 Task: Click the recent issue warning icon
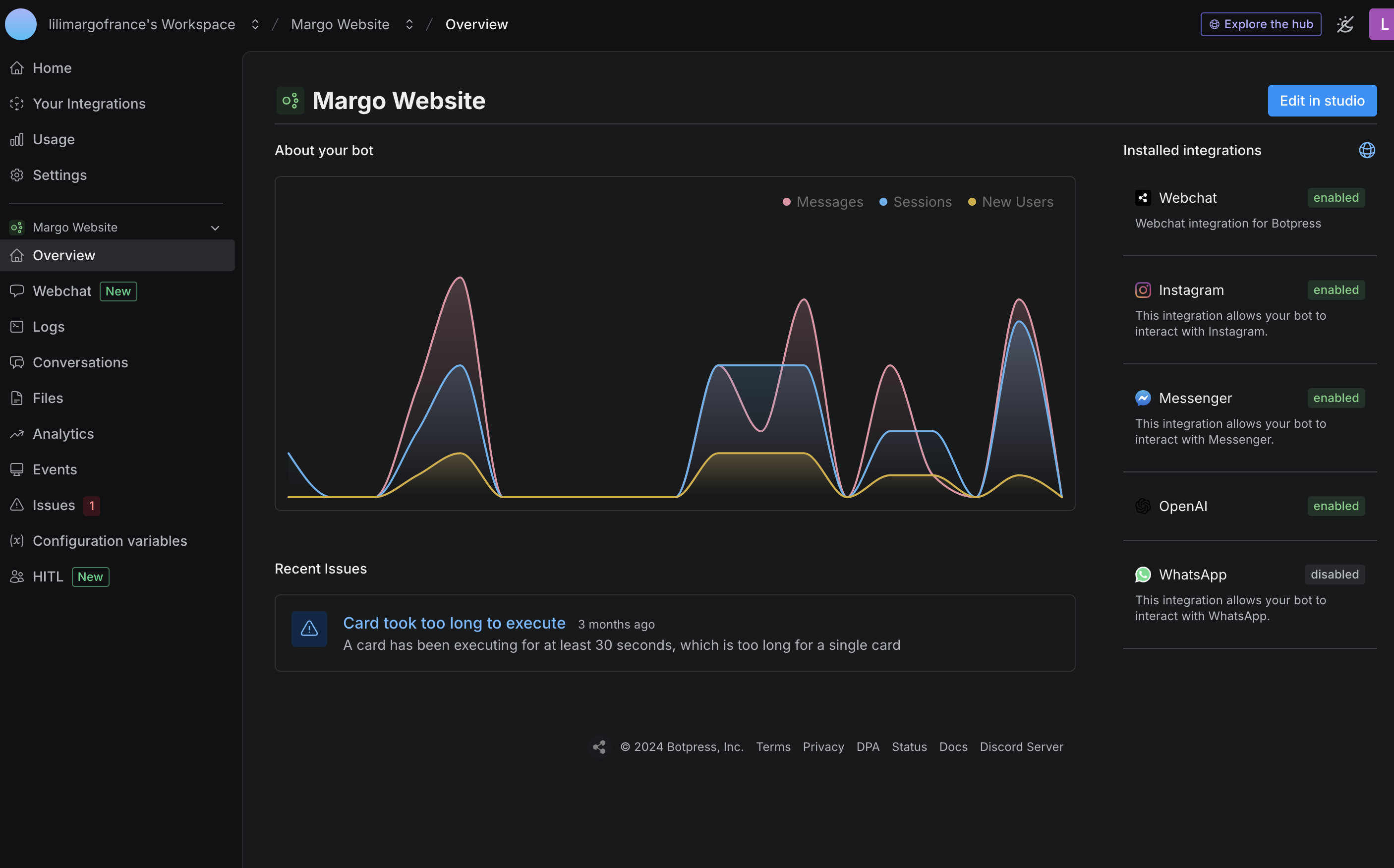(x=309, y=629)
